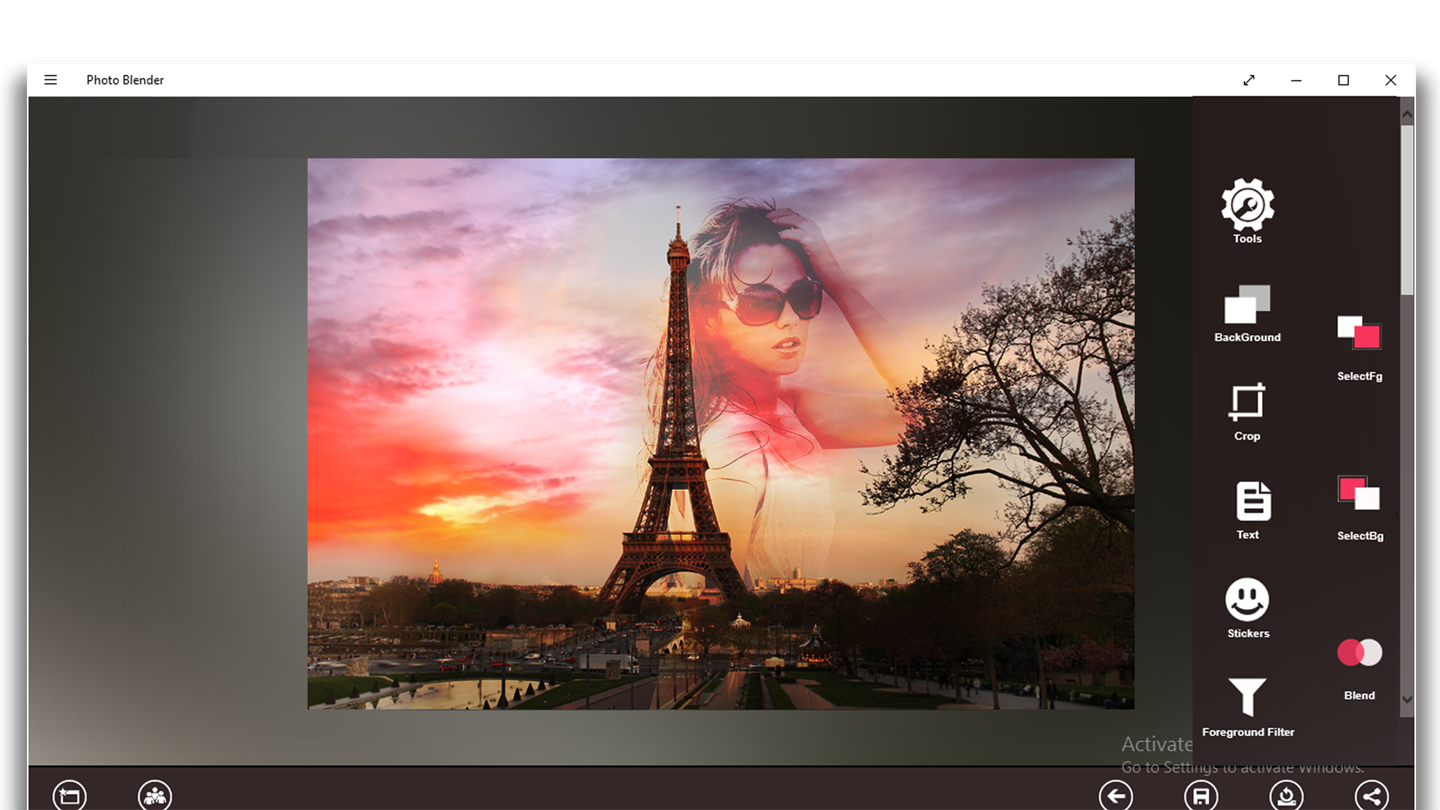Save the image with floppy disk icon
Screen dimensions: 1440x810
pyautogui.click(x=1201, y=796)
